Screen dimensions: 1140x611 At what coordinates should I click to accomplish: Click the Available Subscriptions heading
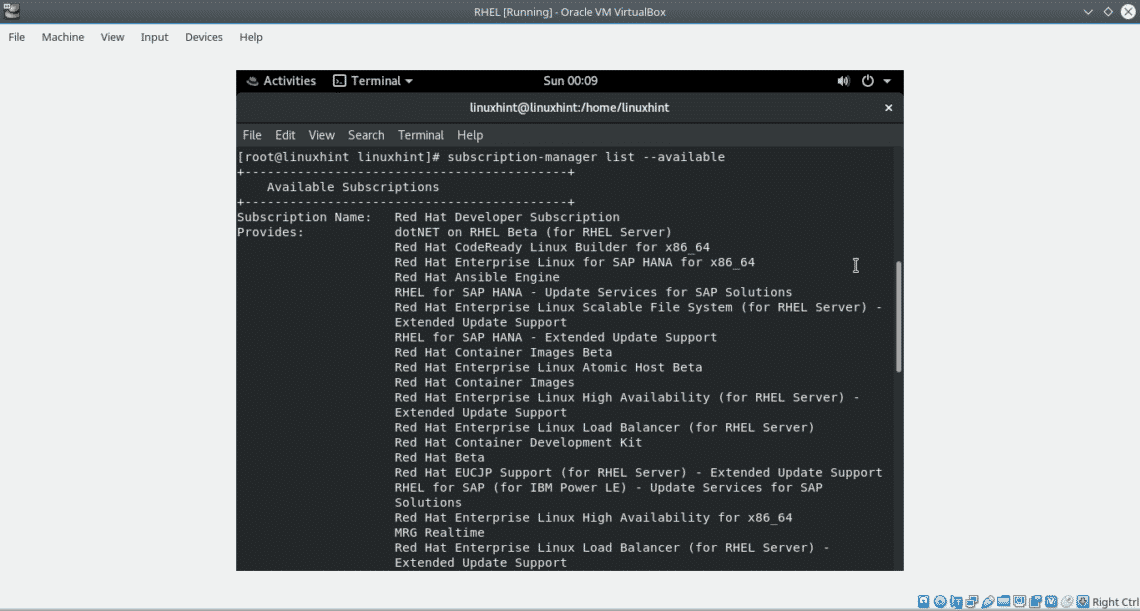click(x=353, y=187)
